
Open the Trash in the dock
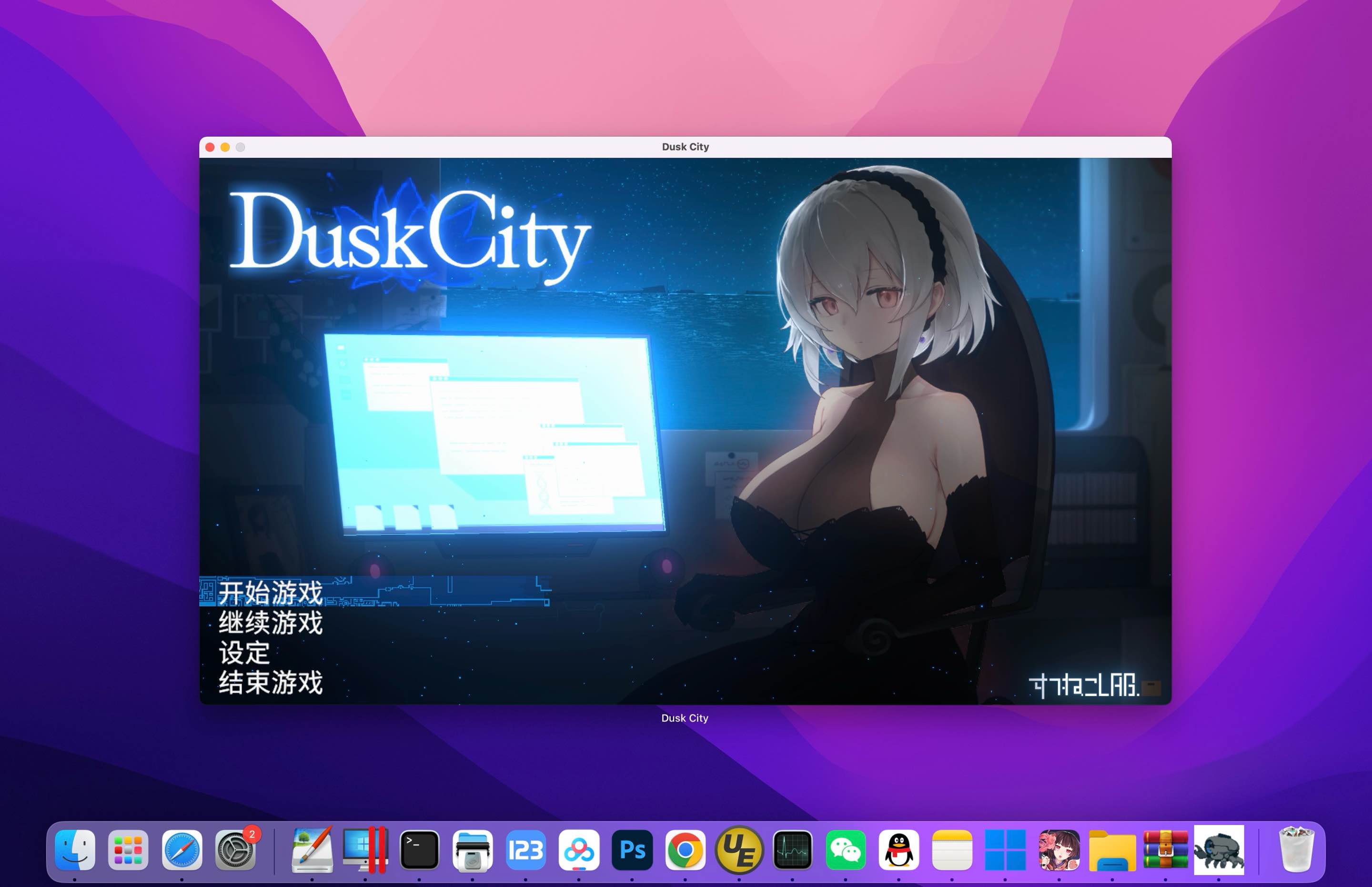1296,849
